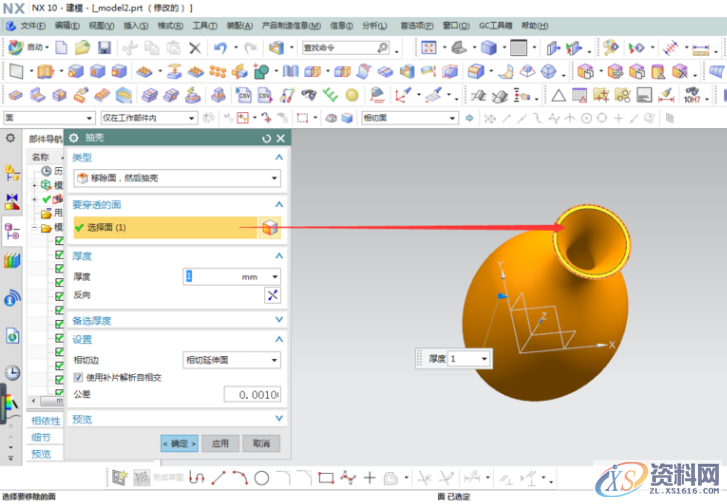The height and width of the screenshot is (504, 727).
Task: Open the History clock sidebar icon
Action: [12, 372]
